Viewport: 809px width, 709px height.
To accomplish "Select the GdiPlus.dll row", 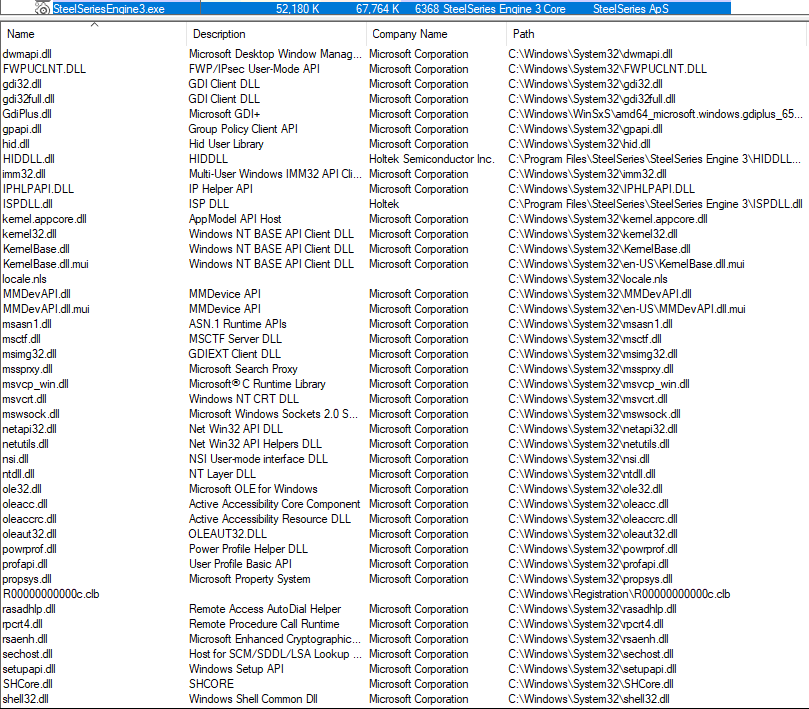I will click(x=25, y=114).
